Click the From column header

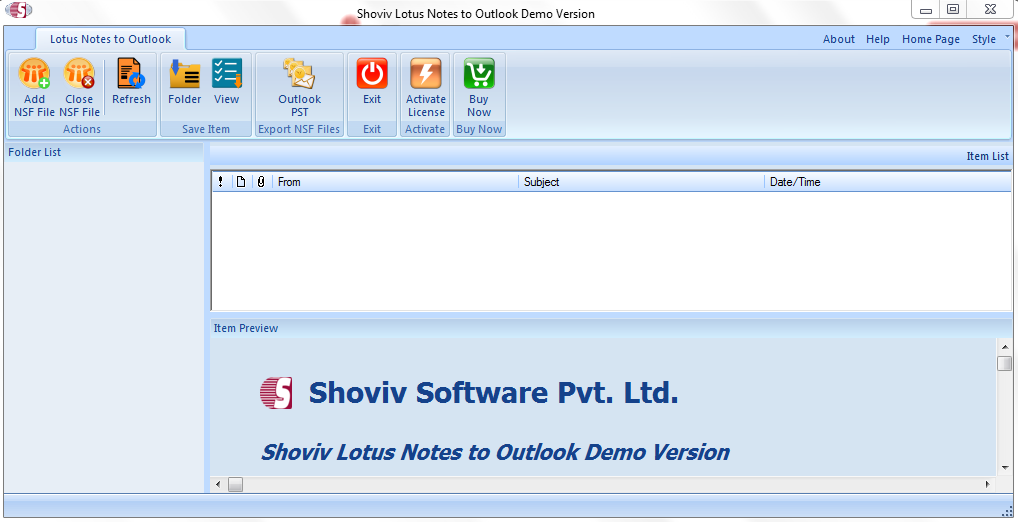click(x=395, y=182)
